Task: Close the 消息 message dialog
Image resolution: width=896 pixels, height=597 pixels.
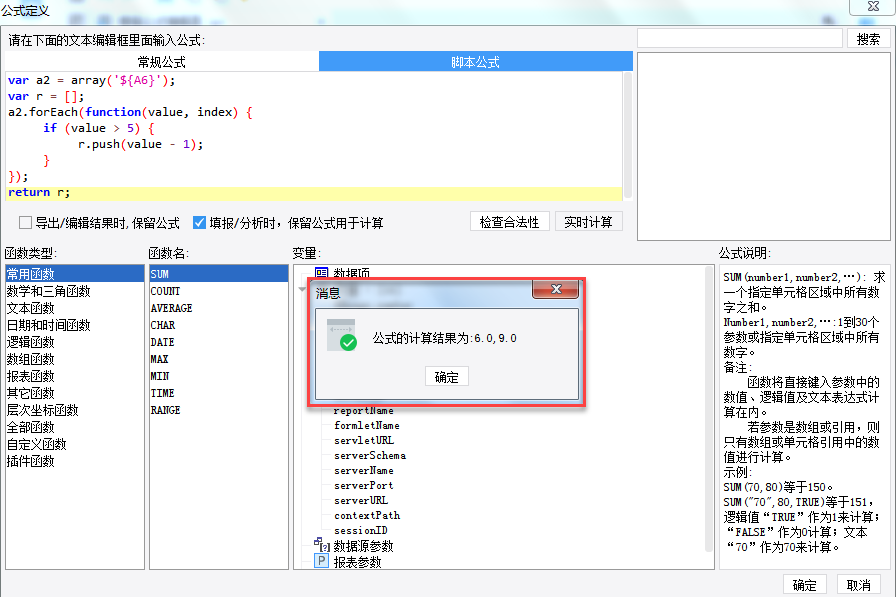Action: point(555,289)
